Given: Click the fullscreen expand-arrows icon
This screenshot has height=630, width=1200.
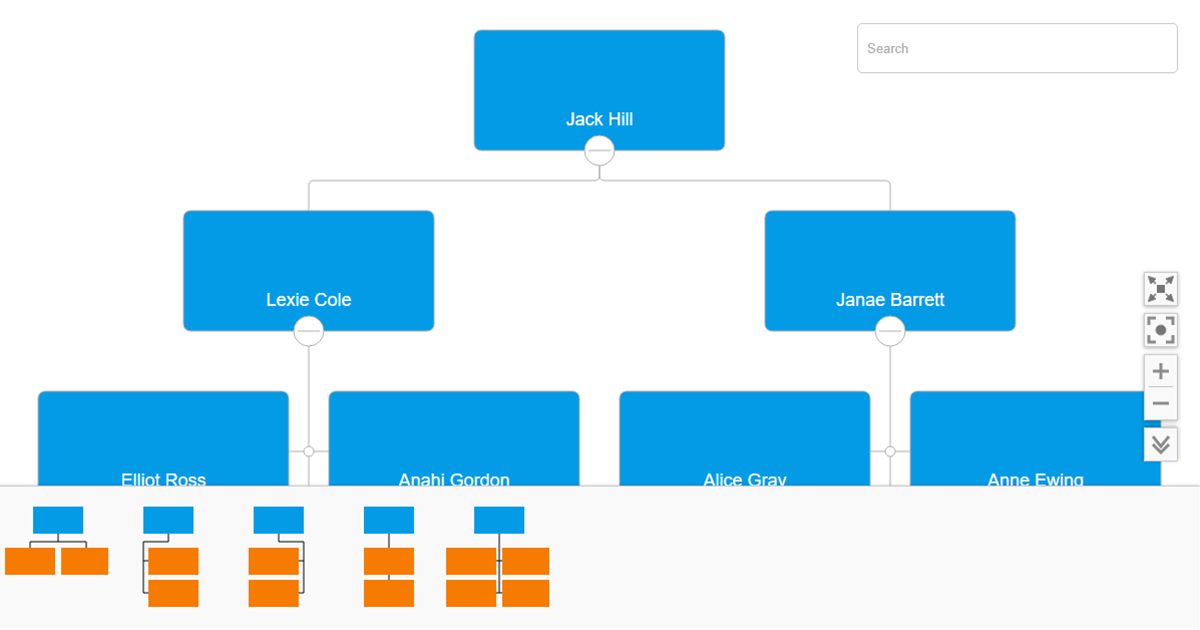Looking at the screenshot, I should [x=1160, y=288].
